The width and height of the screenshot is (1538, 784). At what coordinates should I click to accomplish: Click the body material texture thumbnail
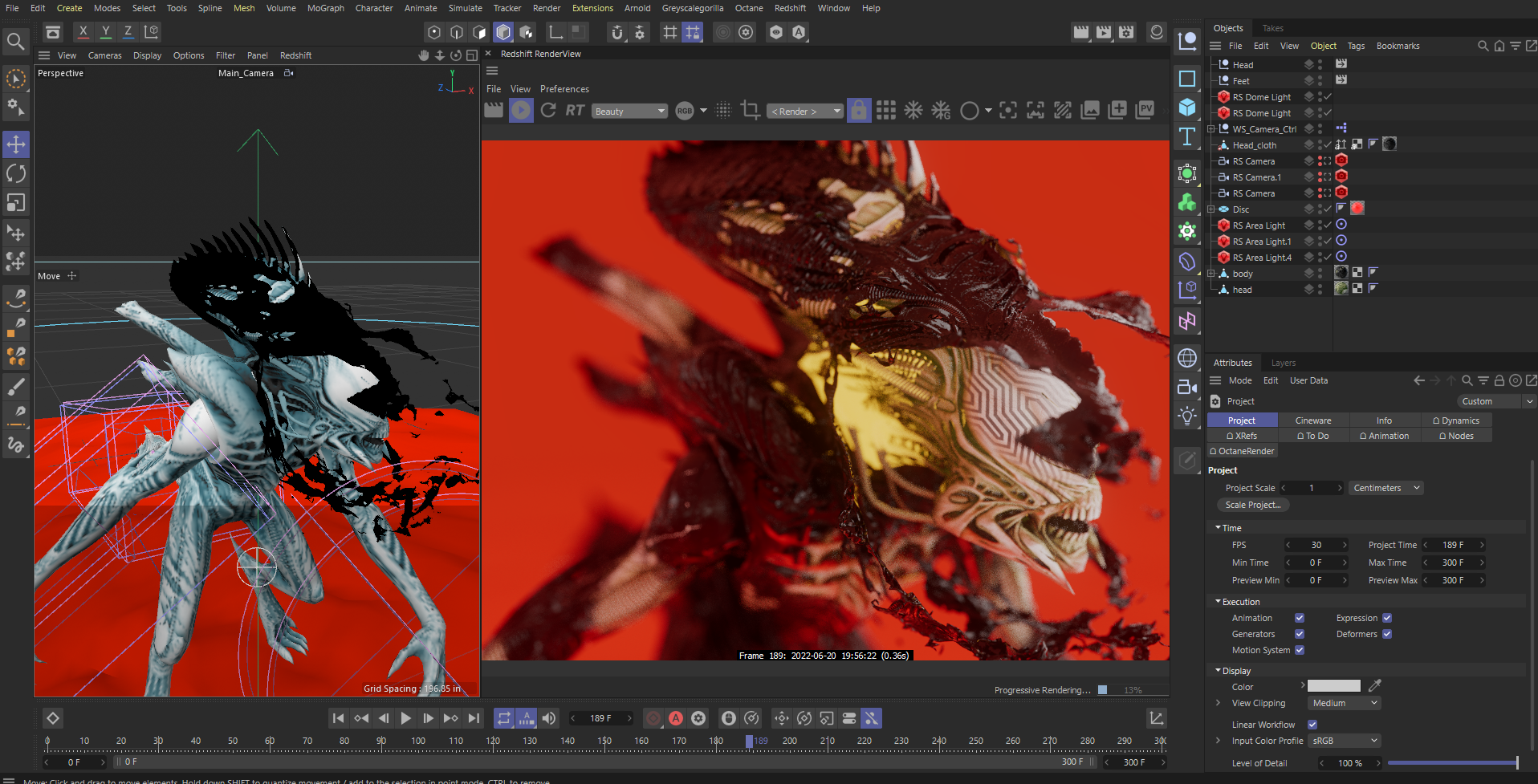click(x=1341, y=272)
